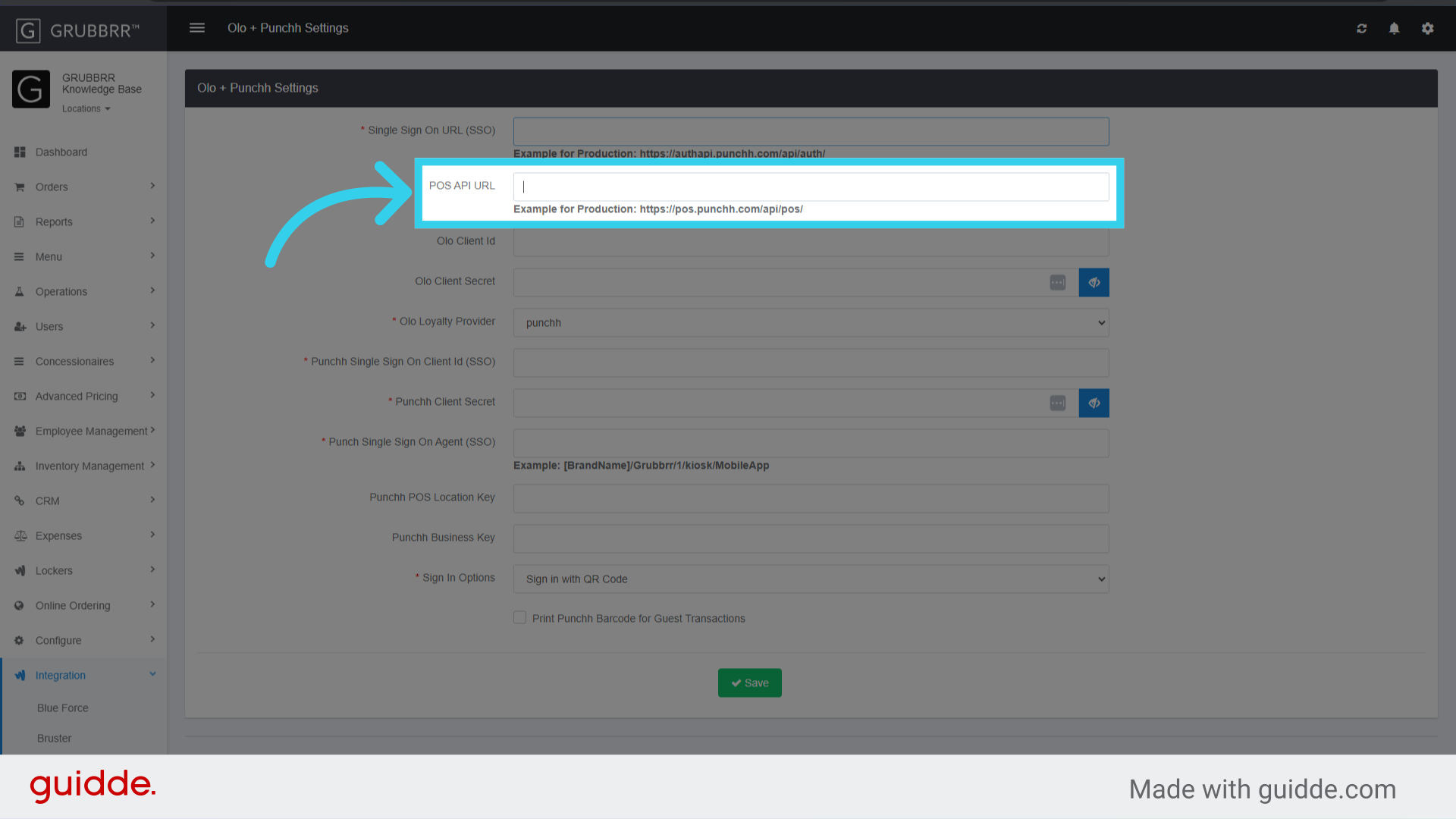
Task: Expand the Concessionaires chevron
Action: point(152,360)
